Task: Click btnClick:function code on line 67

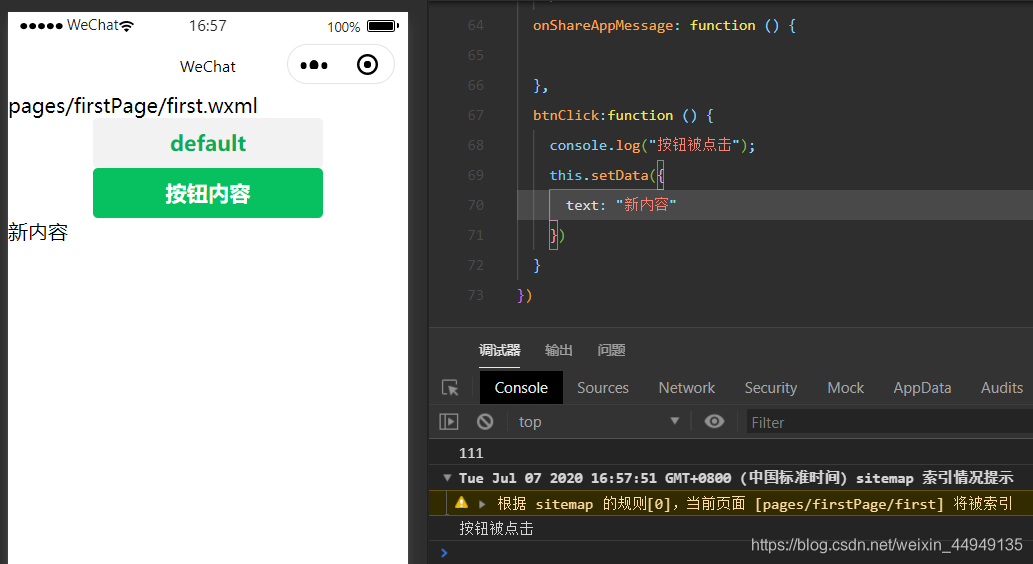Action: pos(623,115)
